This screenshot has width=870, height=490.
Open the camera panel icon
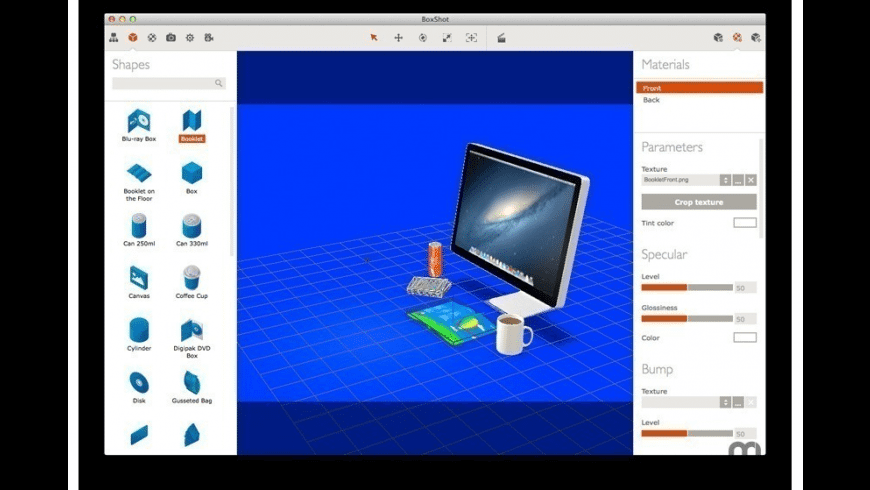[171, 38]
